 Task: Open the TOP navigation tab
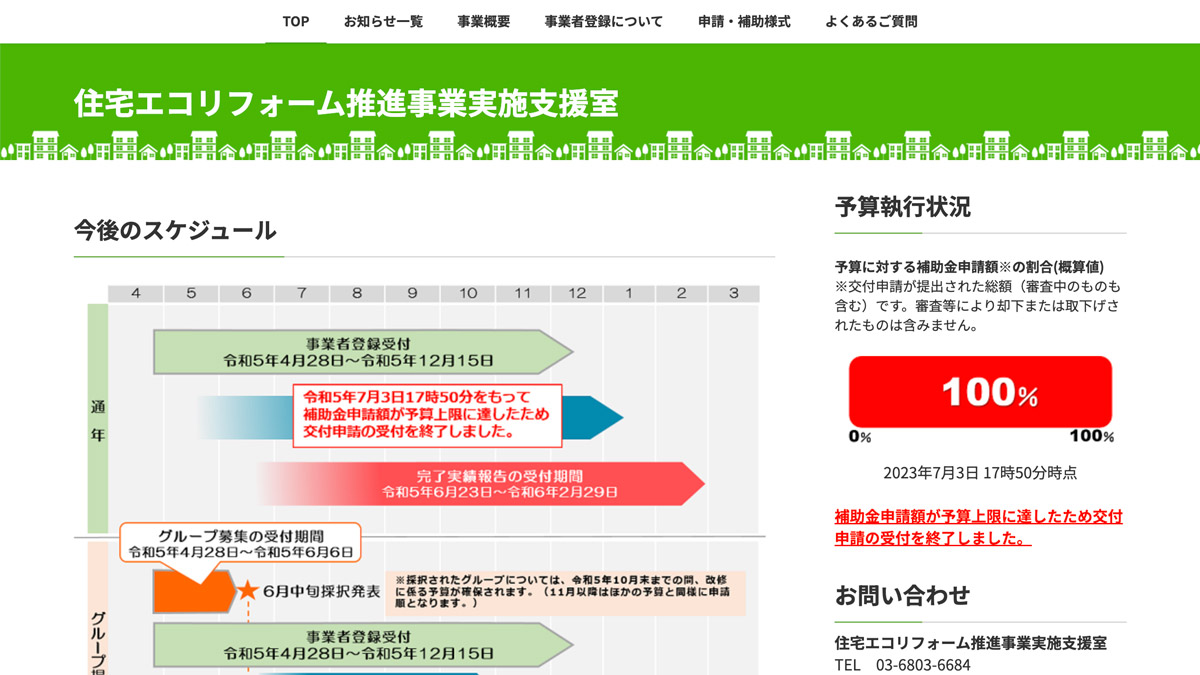pos(296,21)
